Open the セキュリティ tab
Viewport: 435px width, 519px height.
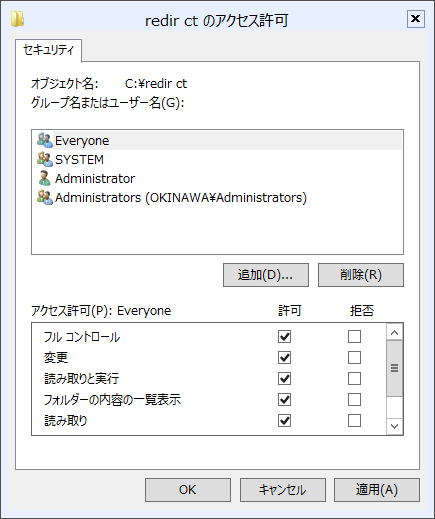(48, 50)
